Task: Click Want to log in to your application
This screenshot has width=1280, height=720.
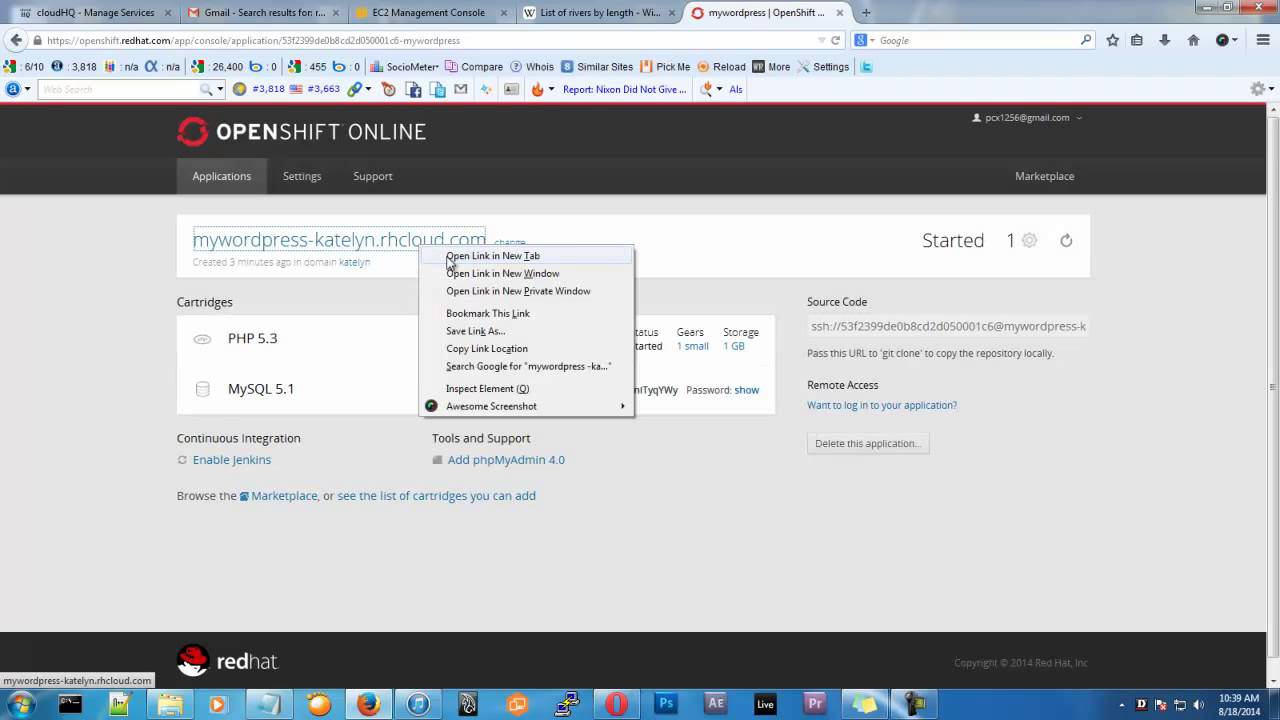Action: coord(882,405)
